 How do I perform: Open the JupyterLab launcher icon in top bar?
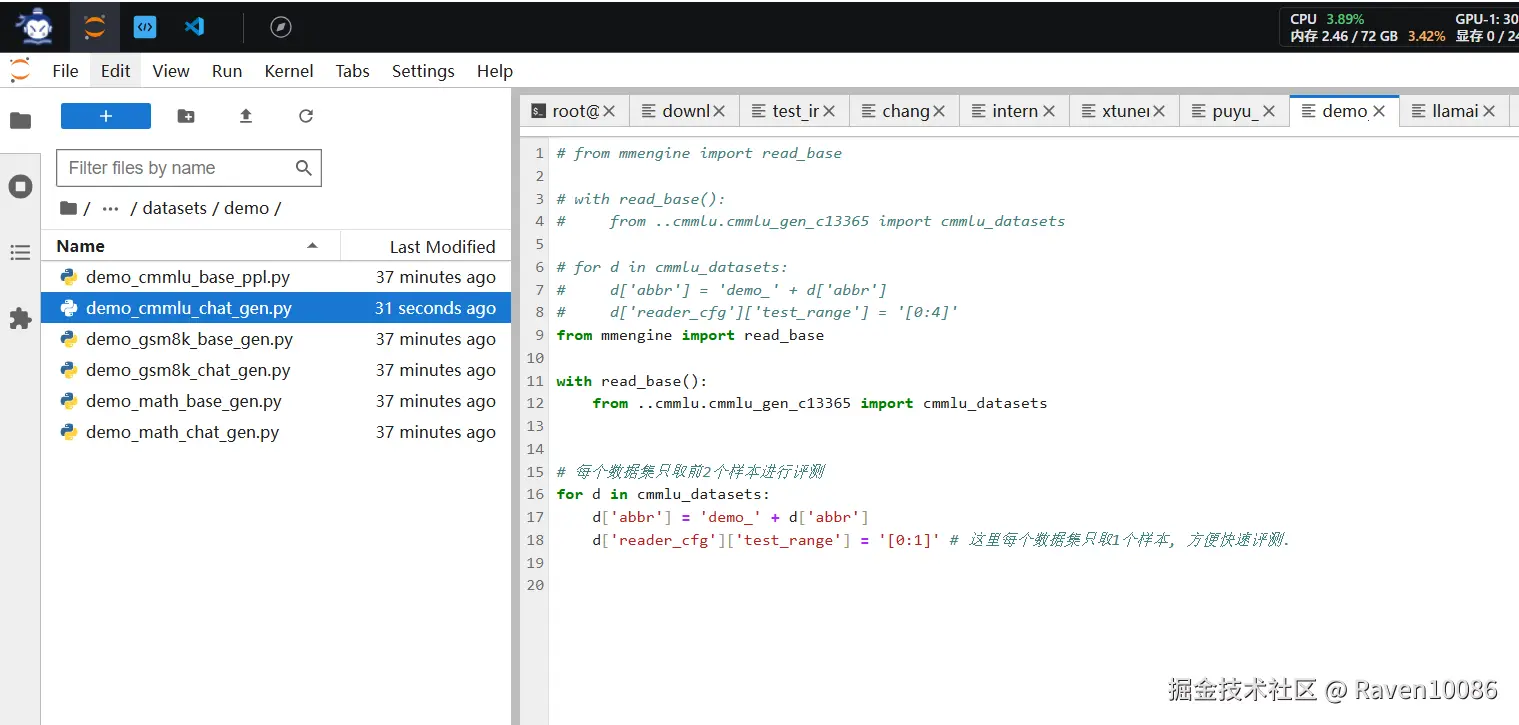[95, 27]
